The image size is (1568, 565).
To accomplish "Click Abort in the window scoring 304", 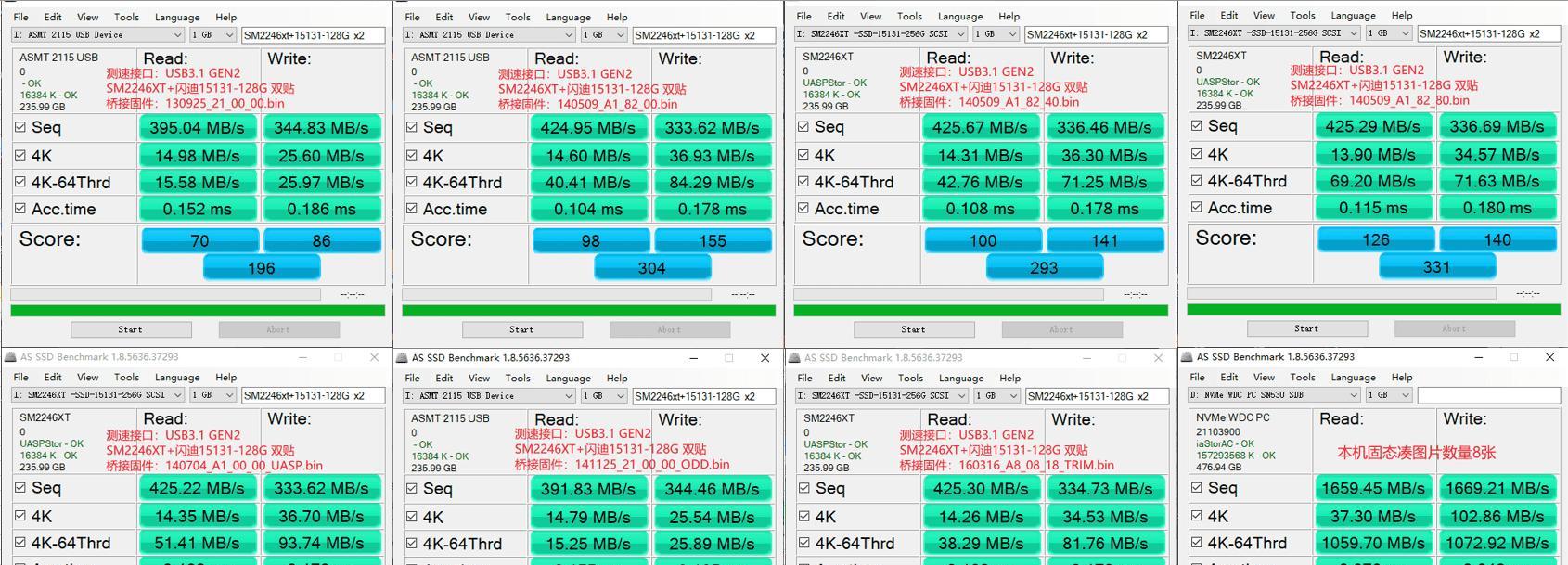I will [670, 329].
